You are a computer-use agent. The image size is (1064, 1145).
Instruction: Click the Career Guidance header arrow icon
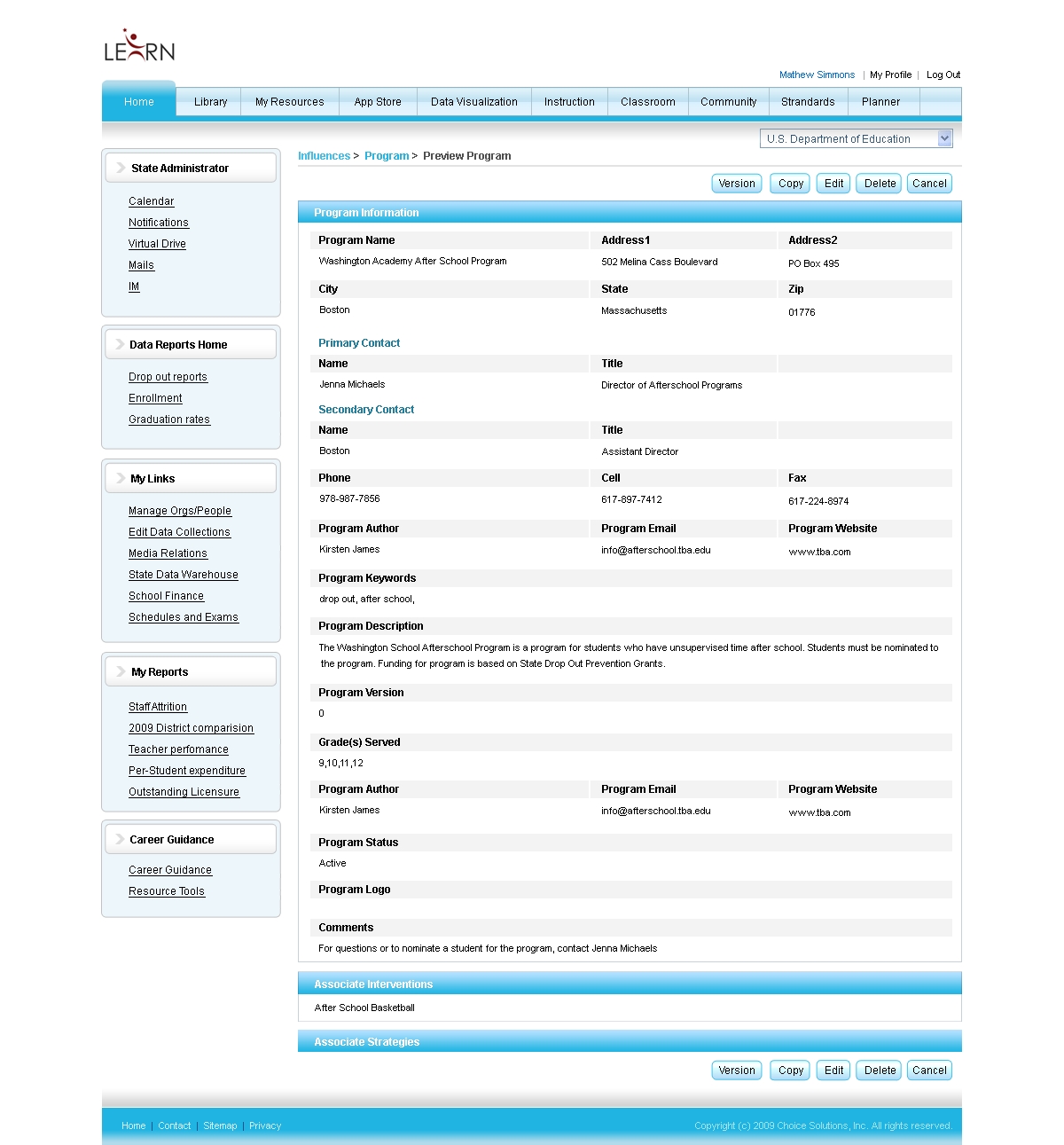(120, 839)
